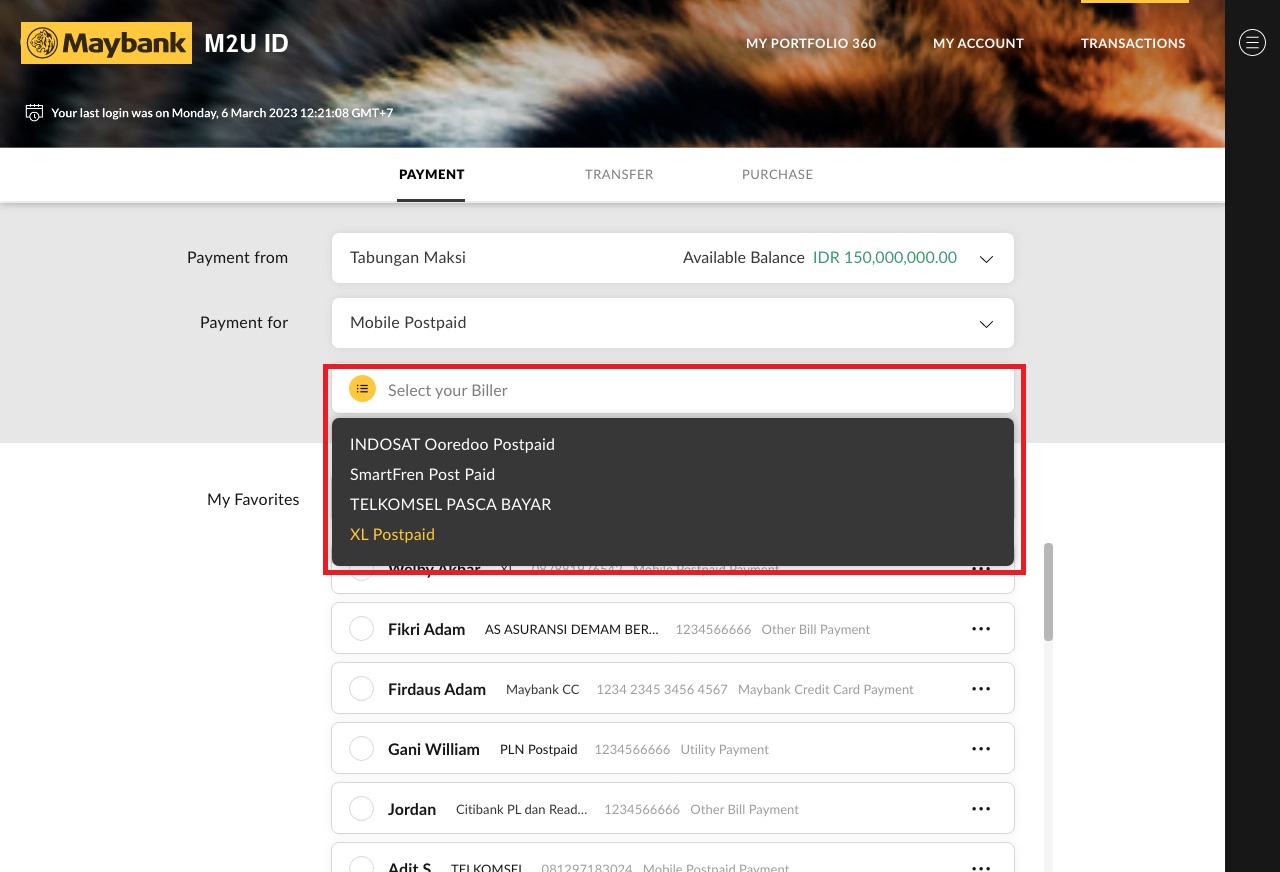Open more options for Gani William
The width and height of the screenshot is (1280, 872).
tap(980, 749)
